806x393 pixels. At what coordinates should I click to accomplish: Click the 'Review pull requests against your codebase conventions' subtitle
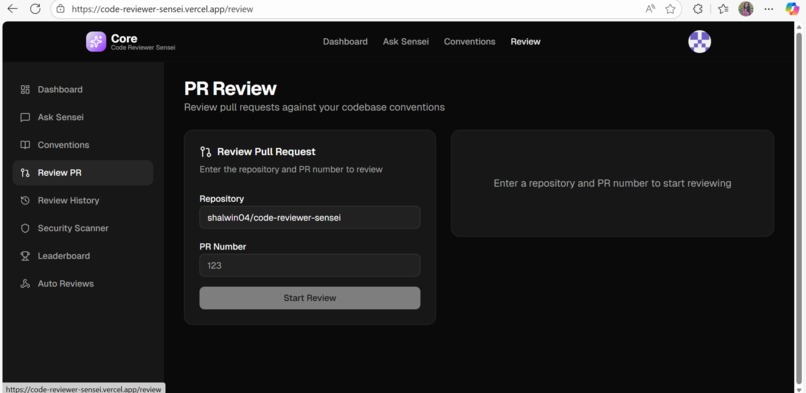click(x=315, y=107)
